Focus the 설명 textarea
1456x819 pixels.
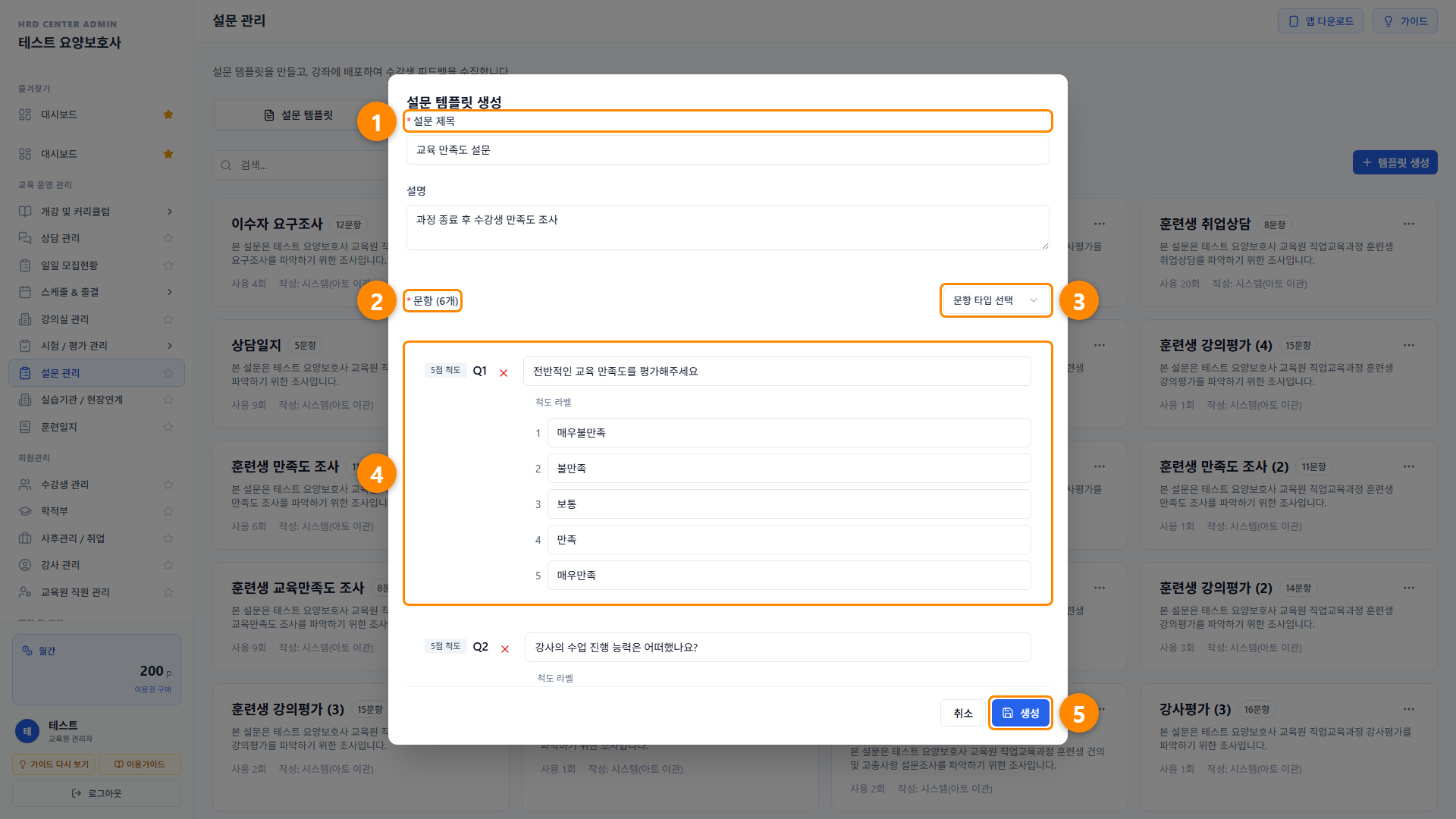[x=727, y=227]
